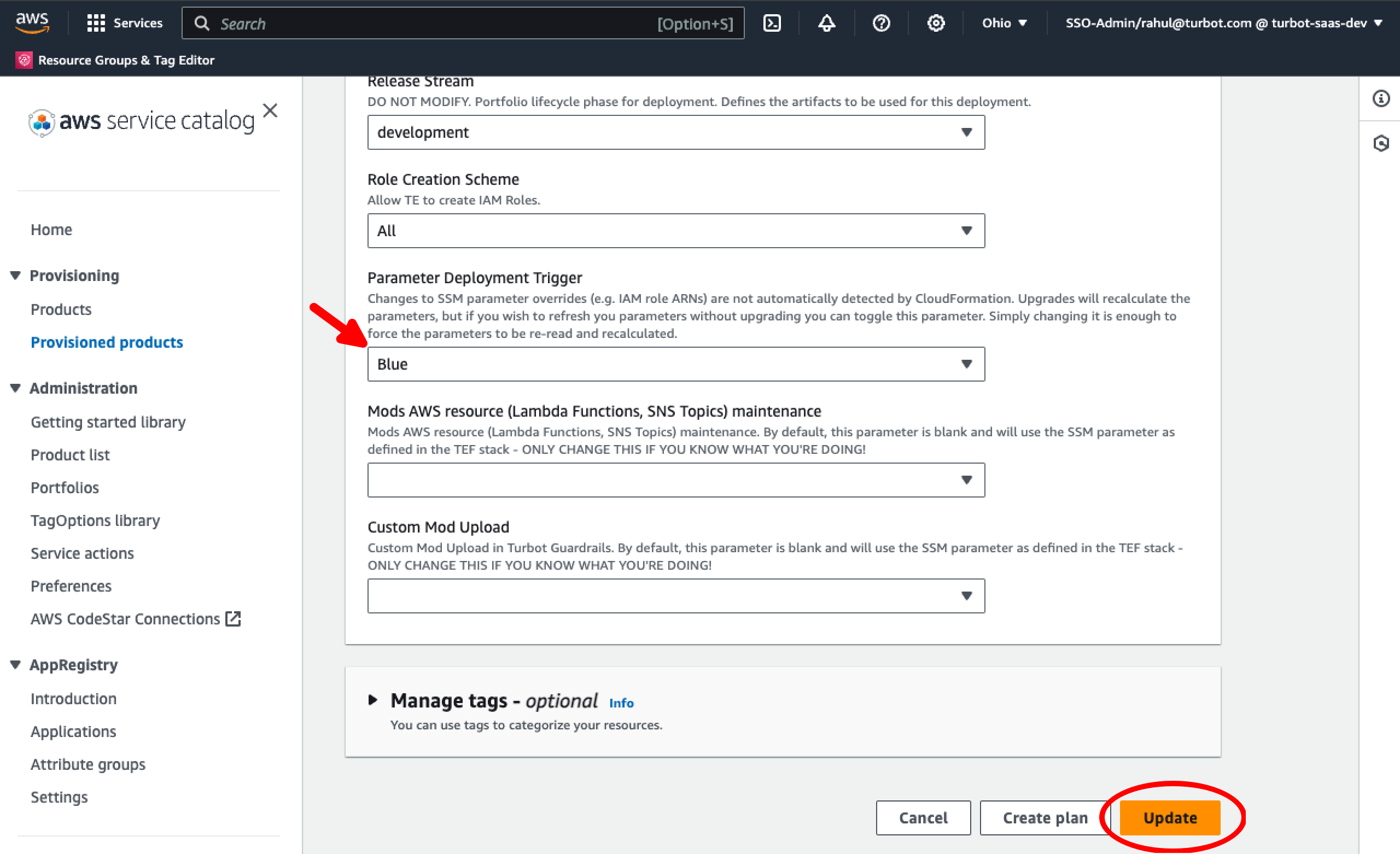Open the navigation bar settings gear
This screenshot has width=1400, height=854.
pos(935,23)
